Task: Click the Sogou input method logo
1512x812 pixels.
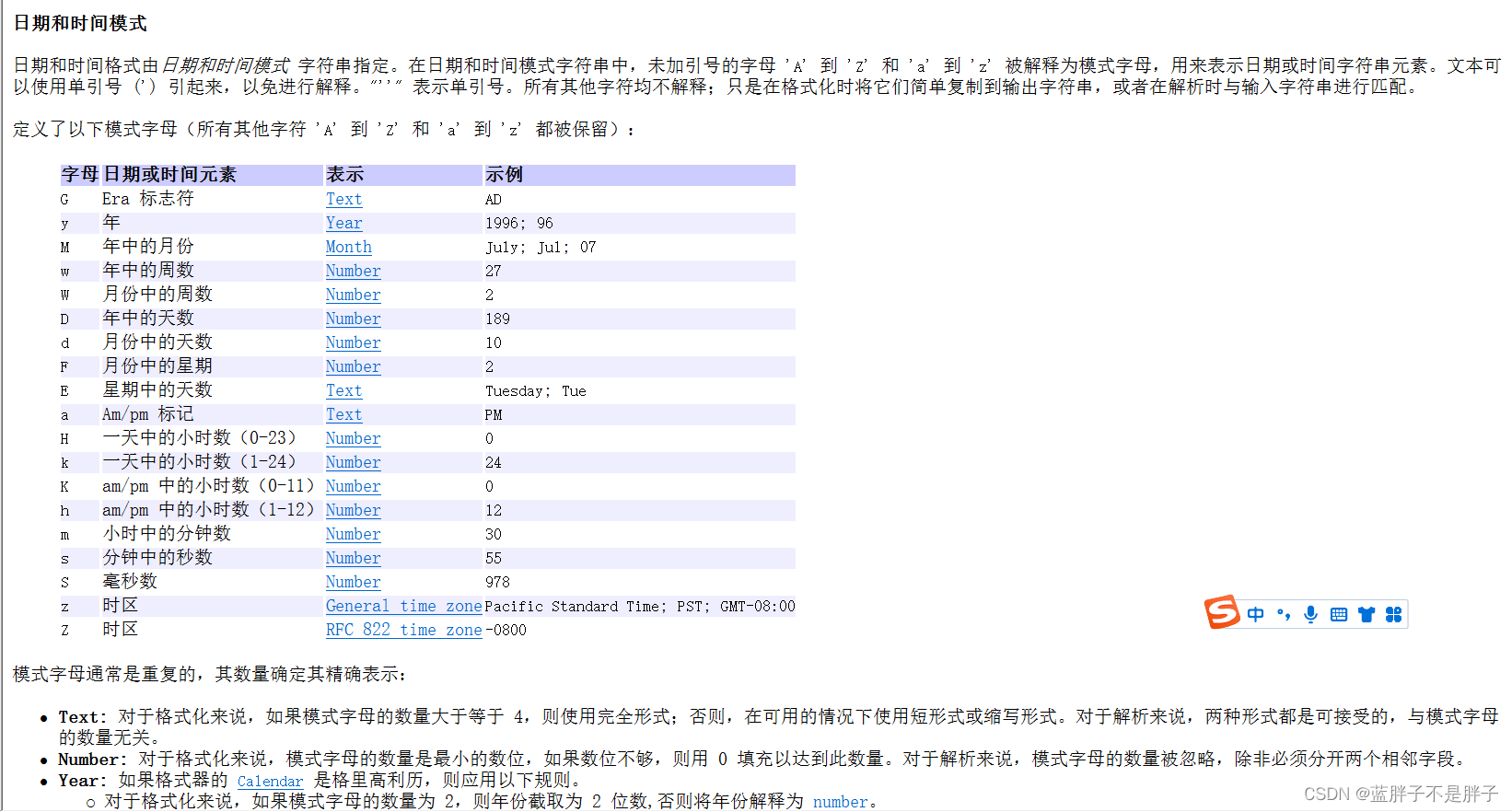Action: tap(1223, 612)
